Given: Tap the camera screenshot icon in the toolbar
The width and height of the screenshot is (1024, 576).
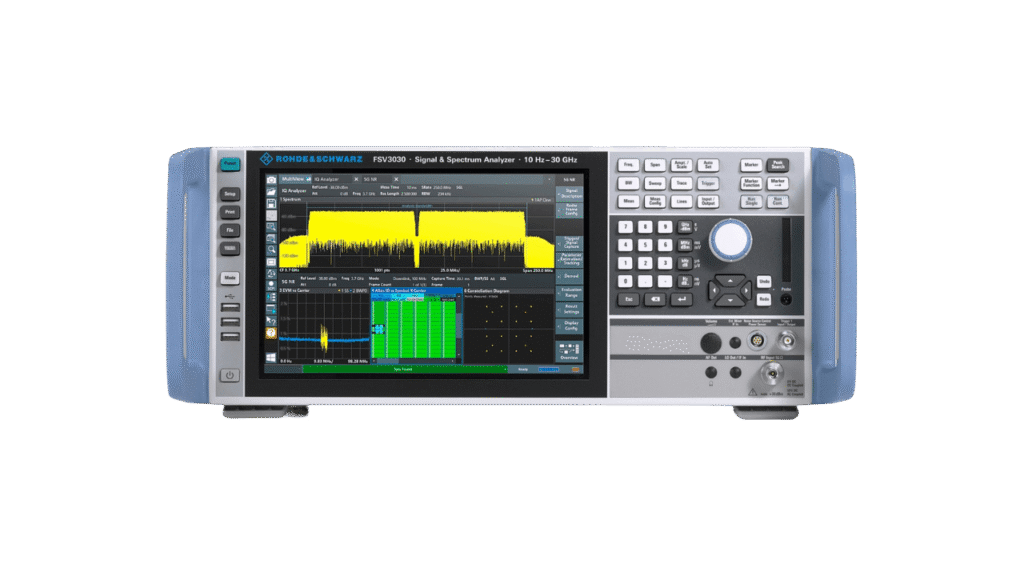Looking at the screenshot, I should pyautogui.click(x=271, y=179).
